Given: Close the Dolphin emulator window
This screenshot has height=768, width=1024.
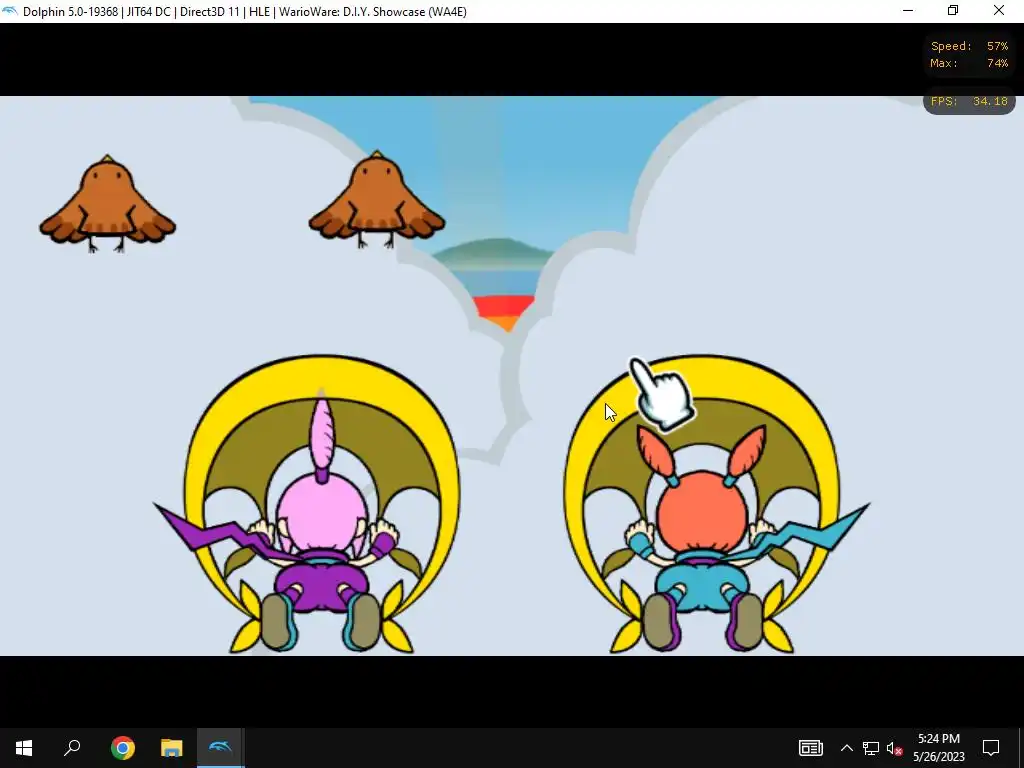Looking at the screenshot, I should point(999,11).
